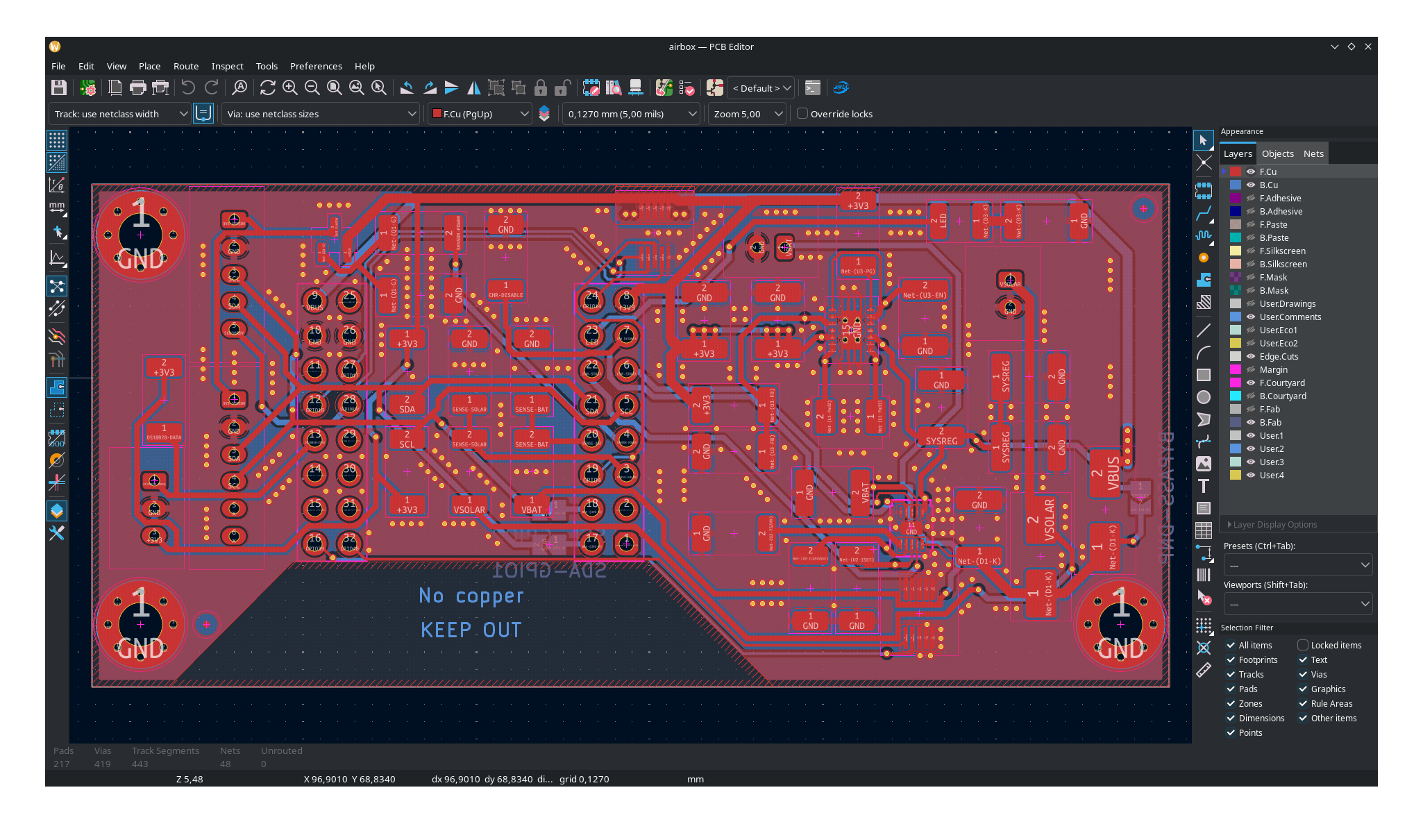The image size is (1423, 840).
Task: Expand Layer Display Options
Action: tap(1272, 525)
